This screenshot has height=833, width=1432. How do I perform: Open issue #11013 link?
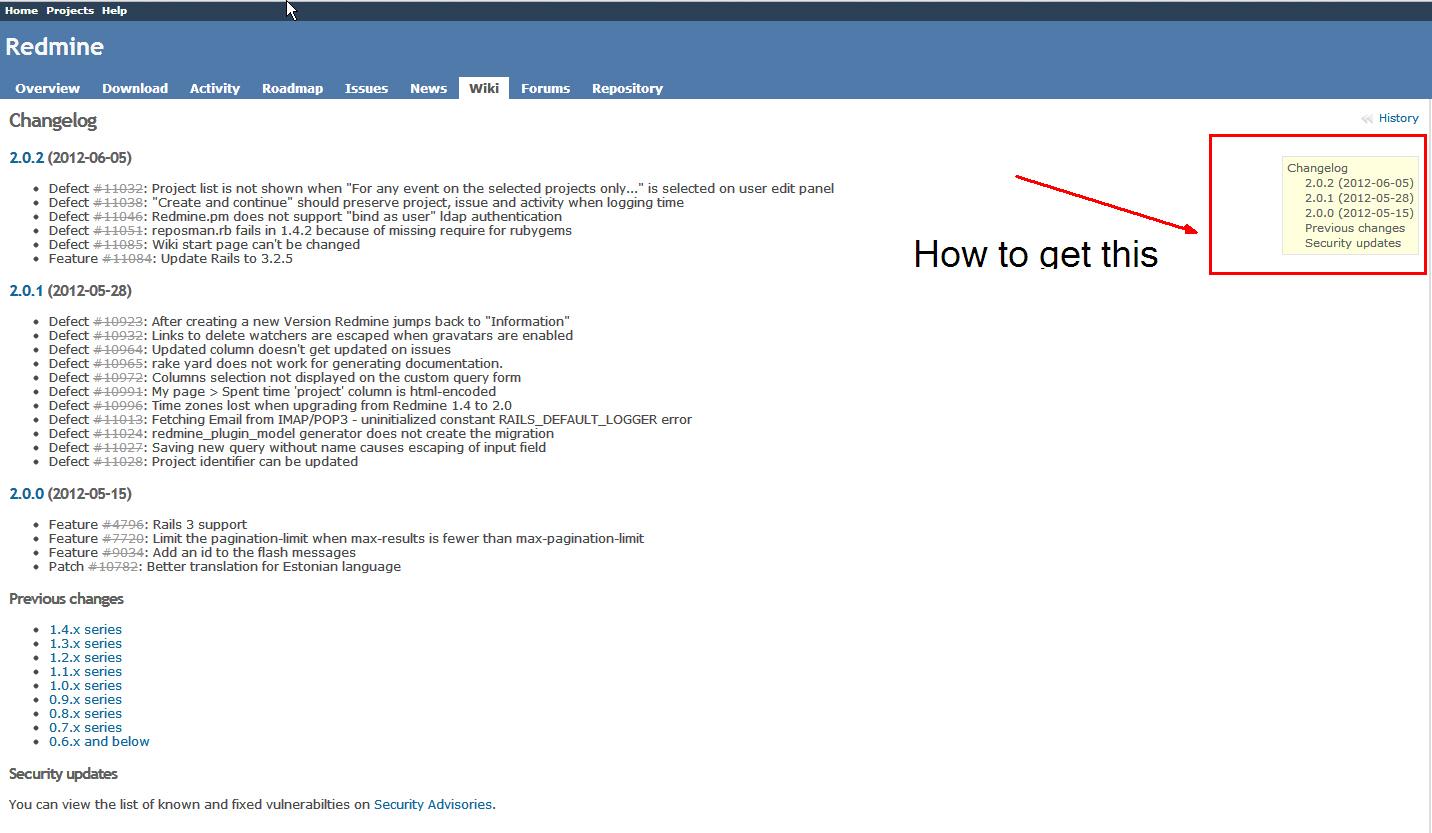[x=119, y=419]
